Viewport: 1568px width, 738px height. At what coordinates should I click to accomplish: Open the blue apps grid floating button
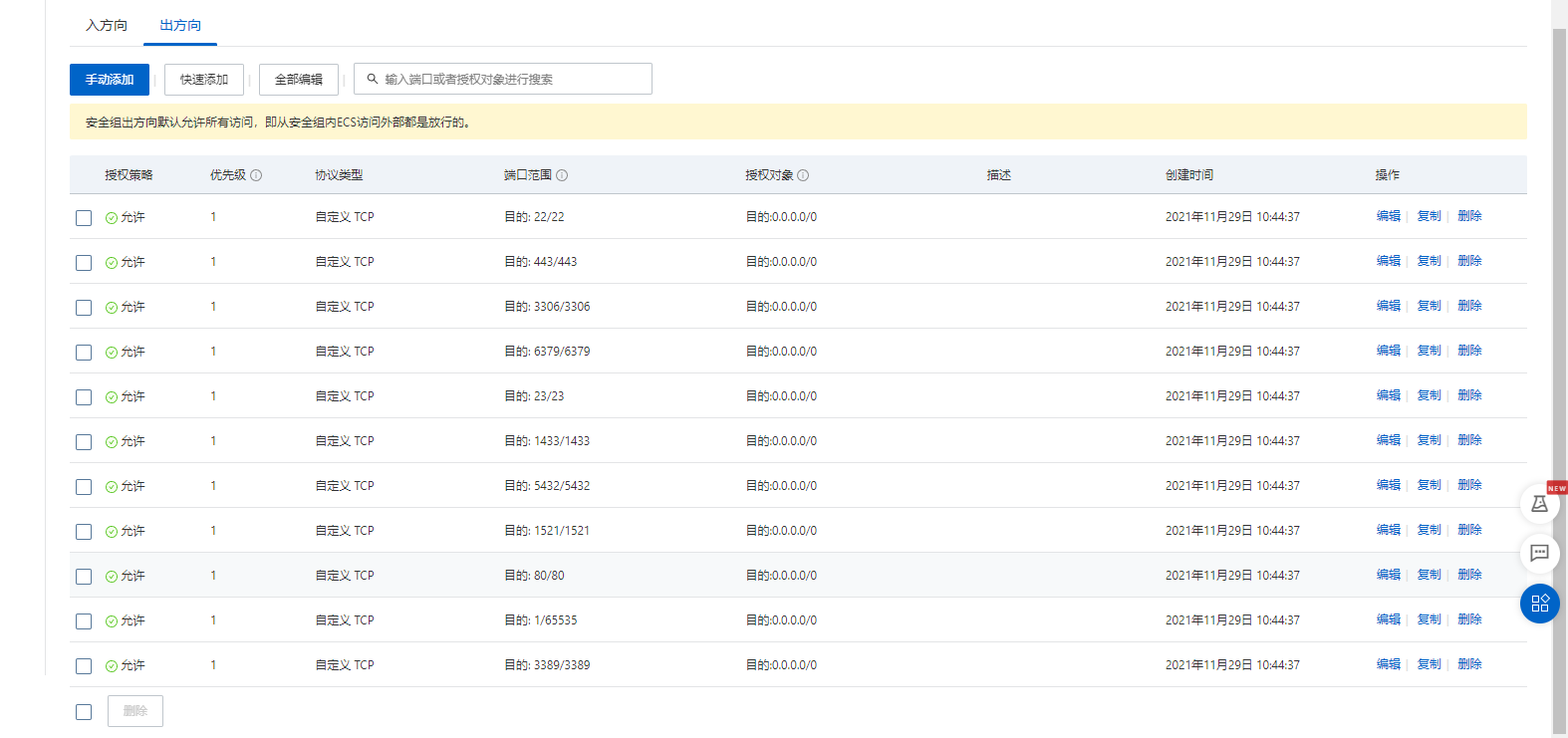[x=1539, y=604]
